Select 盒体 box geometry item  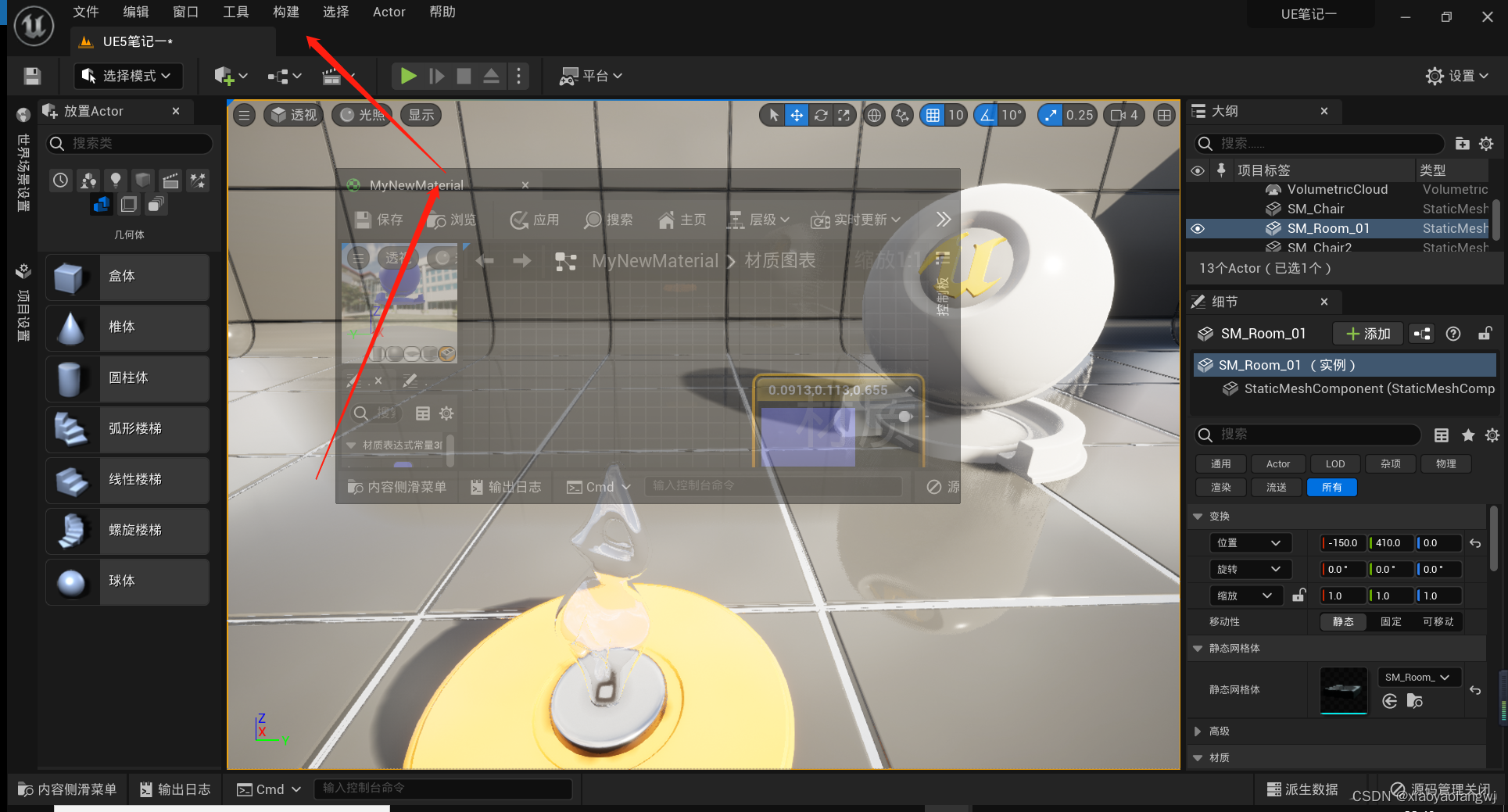click(x=127, y=277)
